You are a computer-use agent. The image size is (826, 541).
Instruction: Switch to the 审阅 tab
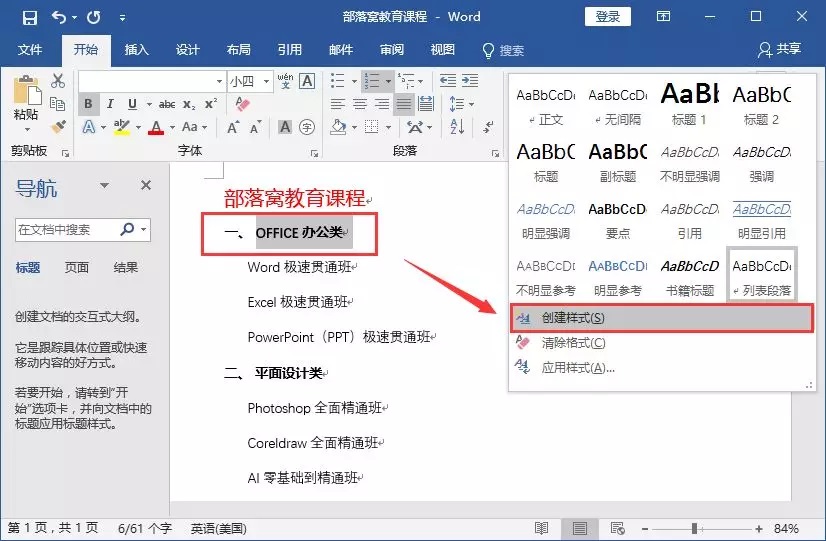pyautogui.click(x=392, y=50)
